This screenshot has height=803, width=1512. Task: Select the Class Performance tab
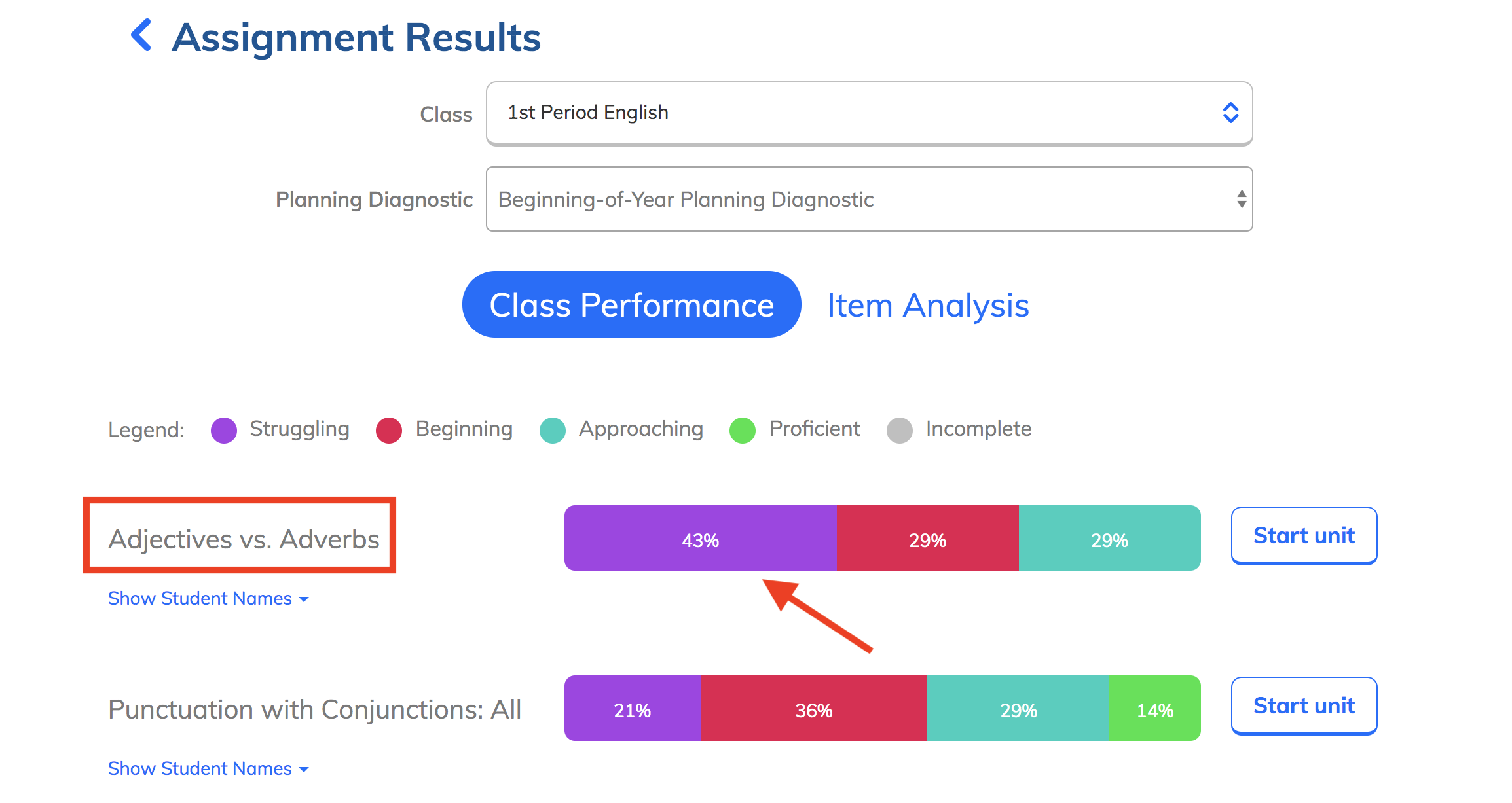(x=632, y=305)
